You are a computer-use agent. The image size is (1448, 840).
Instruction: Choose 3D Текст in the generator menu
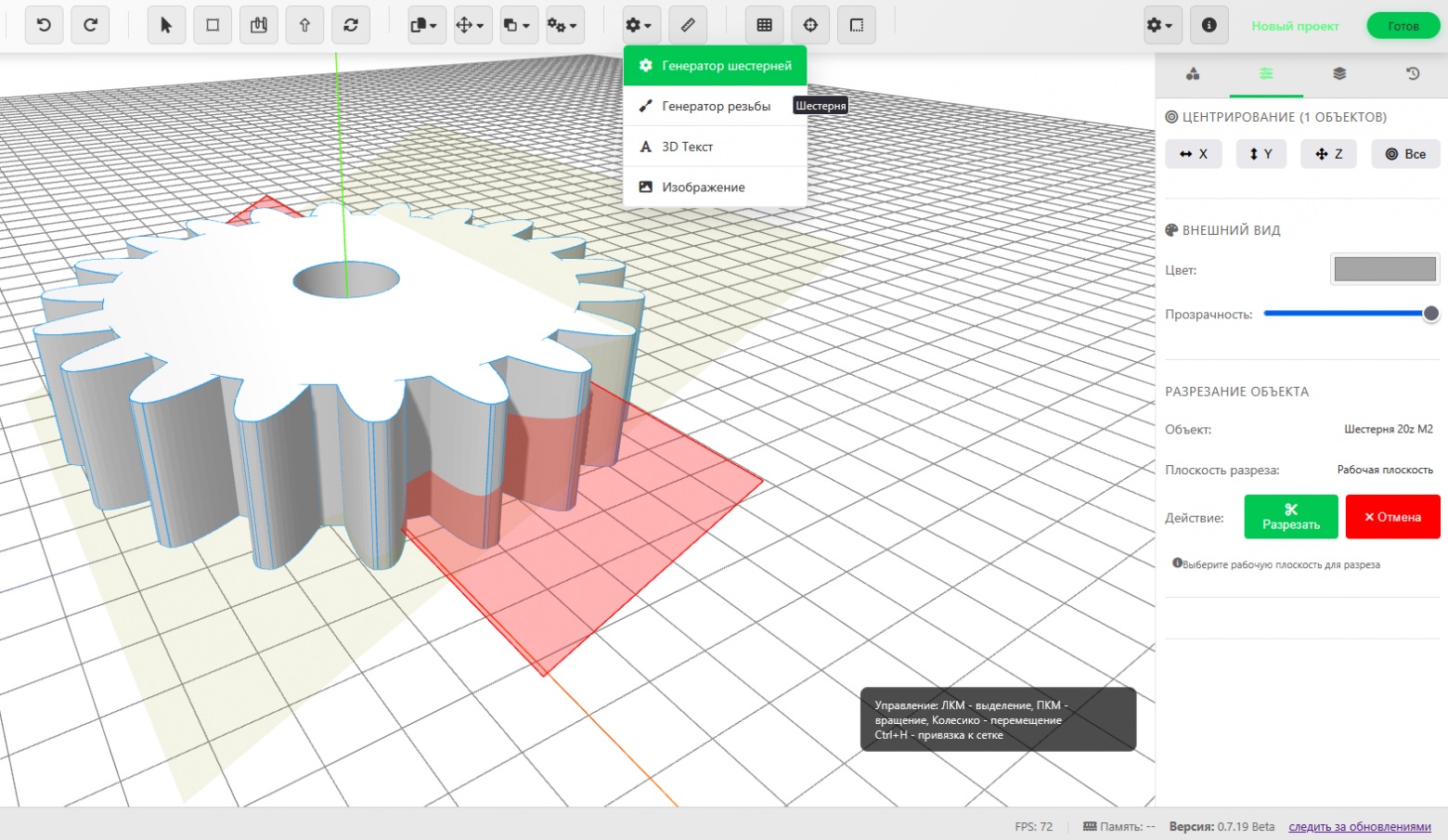click(687, 146)
